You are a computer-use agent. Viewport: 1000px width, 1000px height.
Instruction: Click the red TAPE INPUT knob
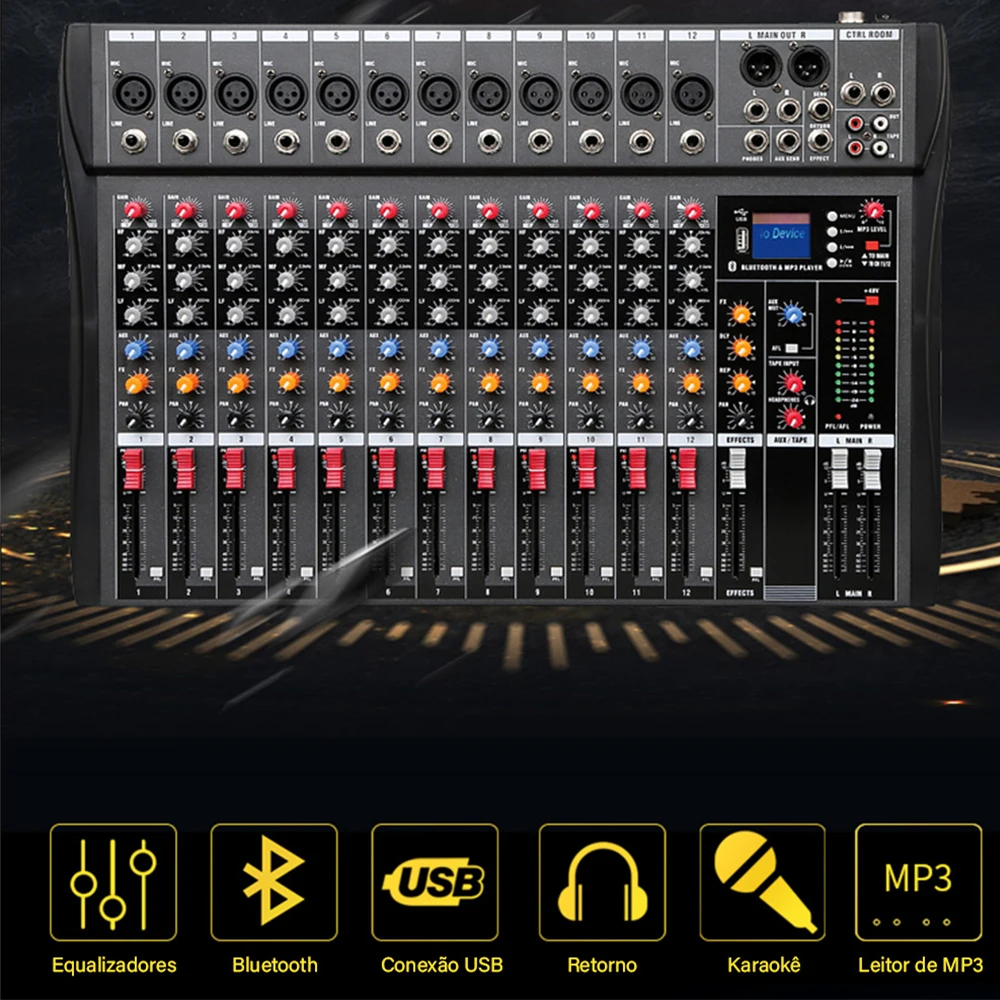coord(793,383)
